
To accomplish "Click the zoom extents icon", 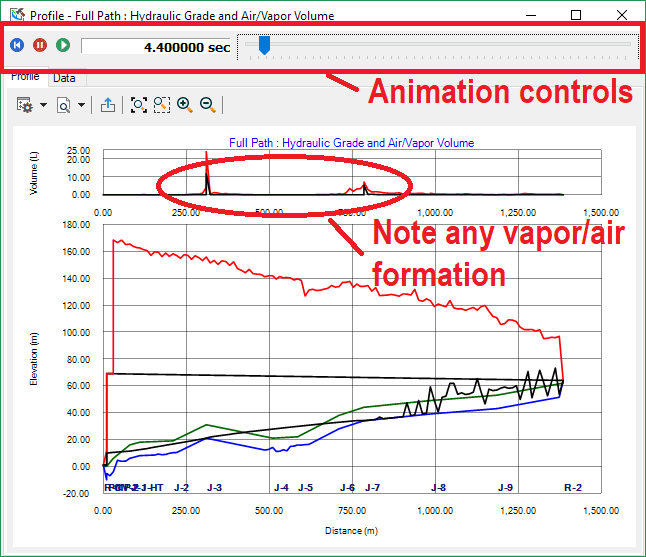I will coord(139,105).
